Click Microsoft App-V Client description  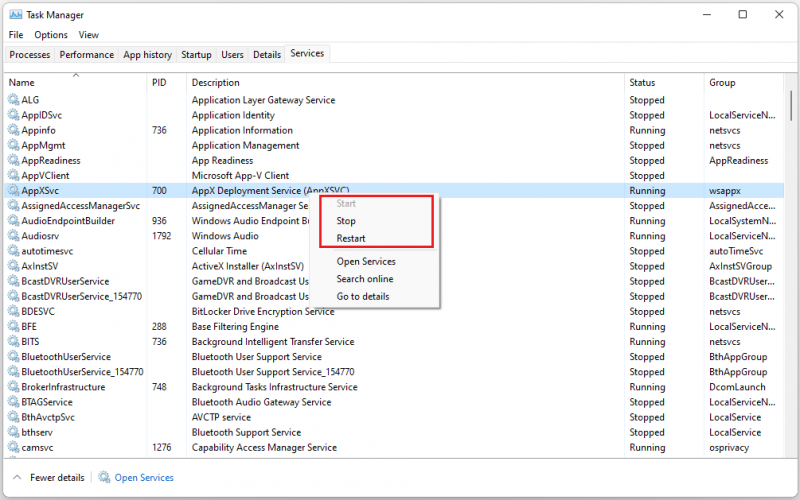click(x=240, y=175)
